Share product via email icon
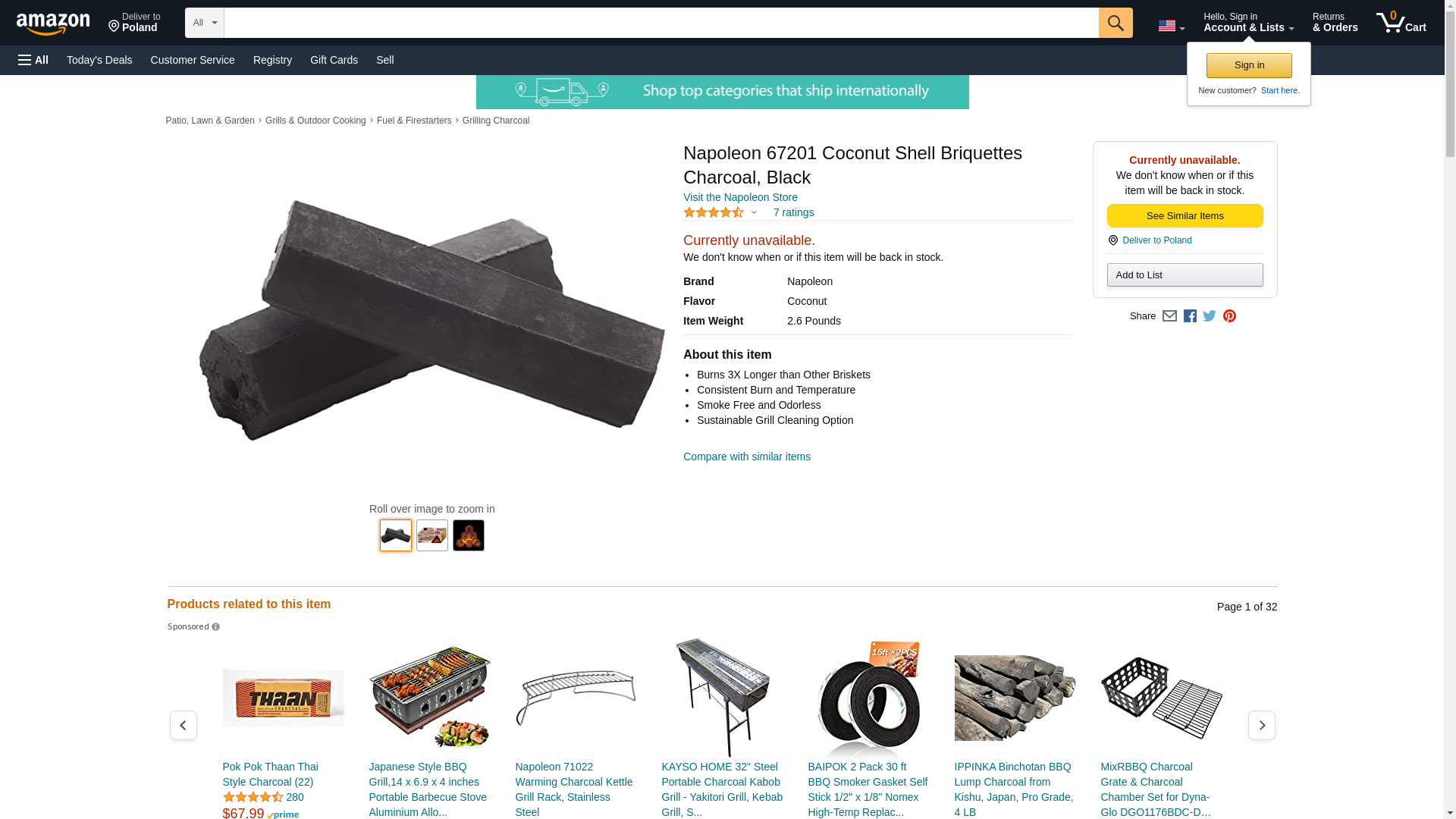Screen dimensions: 1456x819 [x=1169, y=316]
